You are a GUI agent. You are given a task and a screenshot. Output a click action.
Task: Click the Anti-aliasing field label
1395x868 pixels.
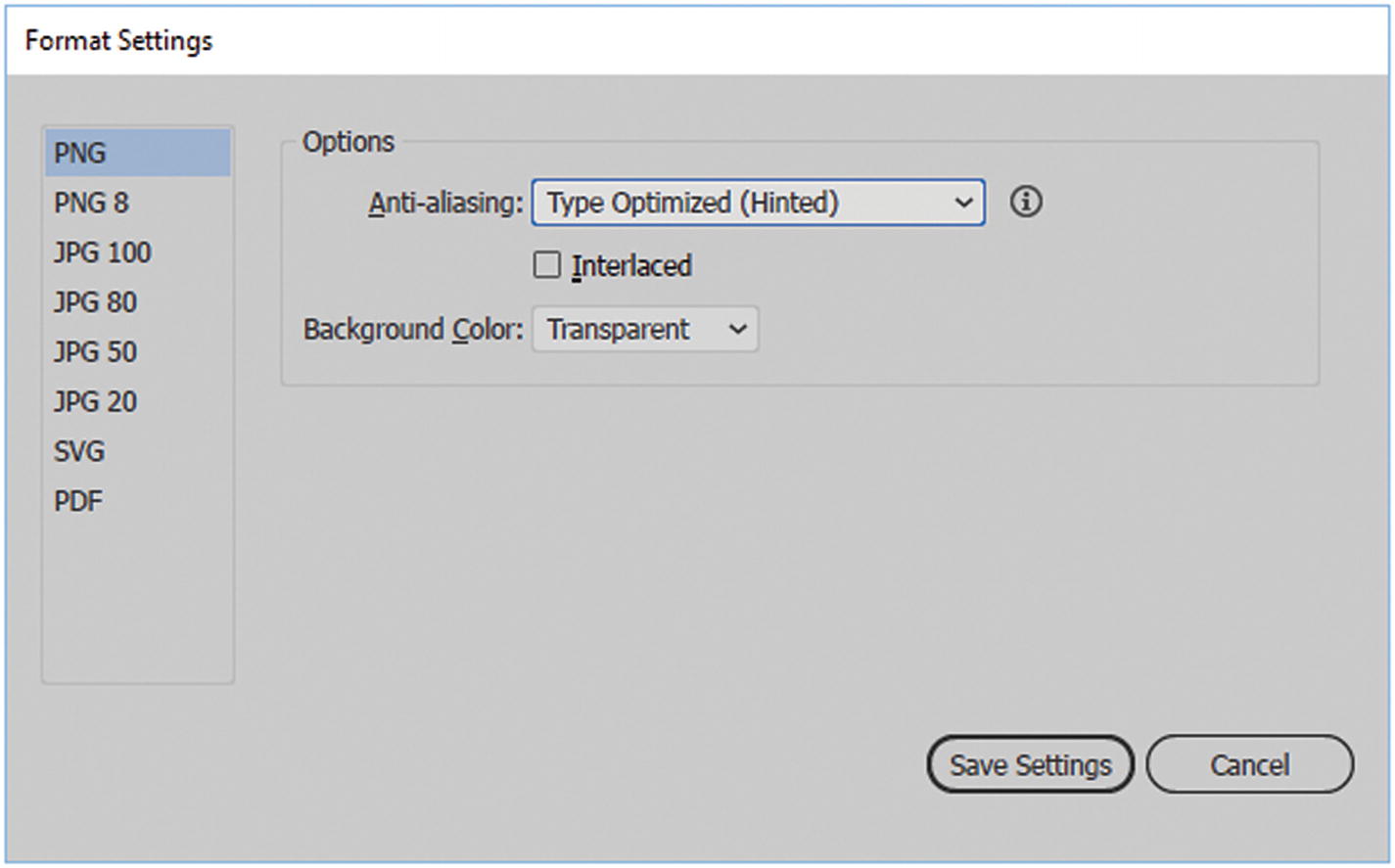coord(445,204)
